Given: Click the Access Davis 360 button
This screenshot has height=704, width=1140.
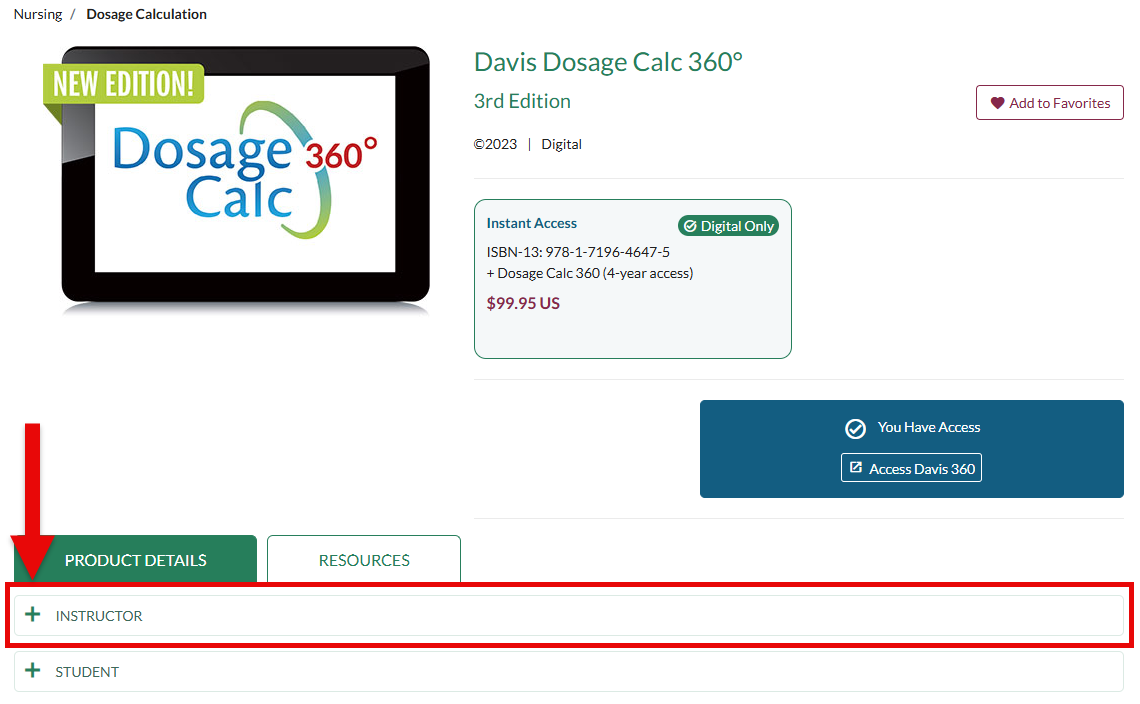Looking at the screenshot, I should (911, 468).
